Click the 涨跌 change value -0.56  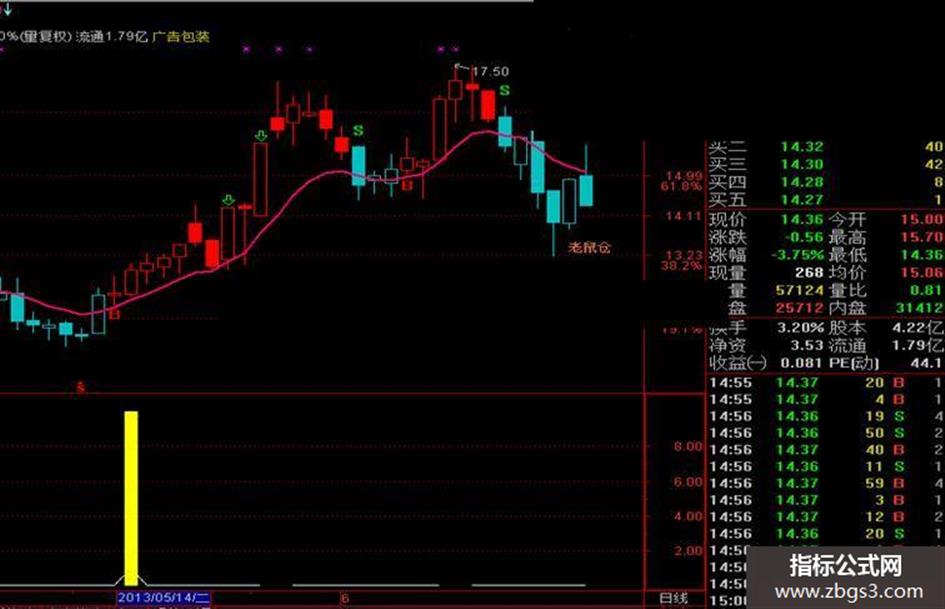coord(804,237)
